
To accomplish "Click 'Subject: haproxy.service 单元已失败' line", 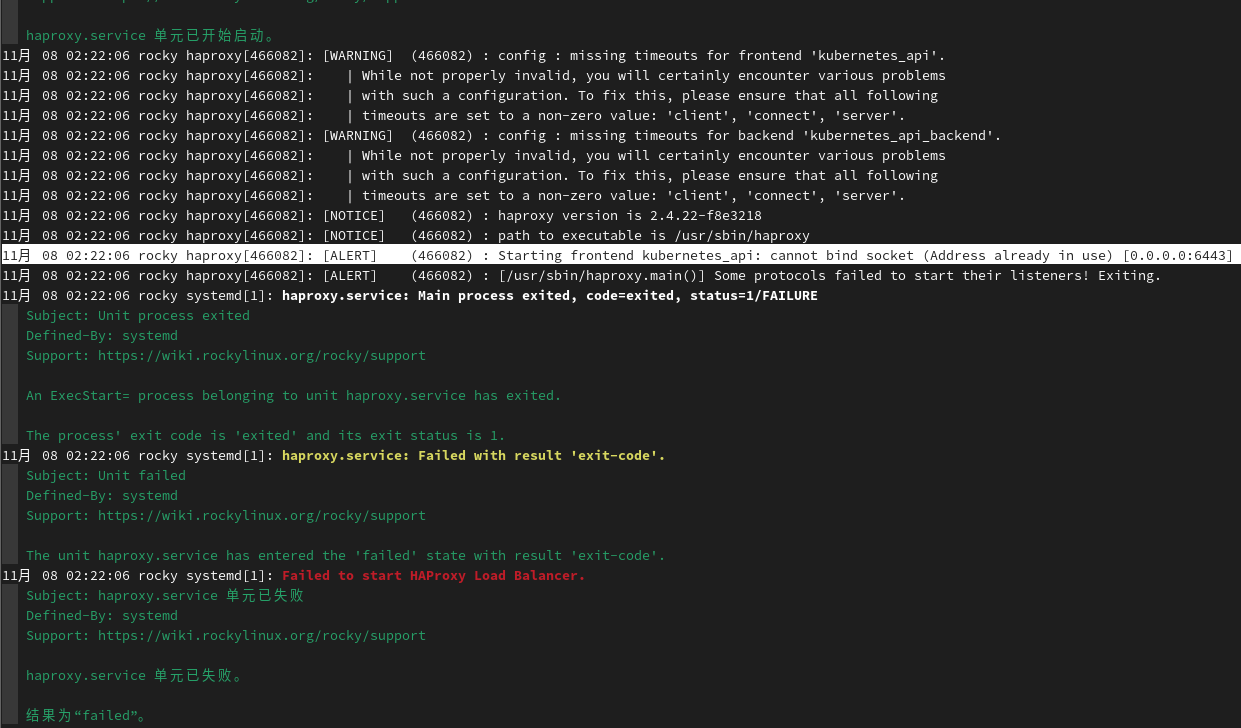I will [165, 595].
